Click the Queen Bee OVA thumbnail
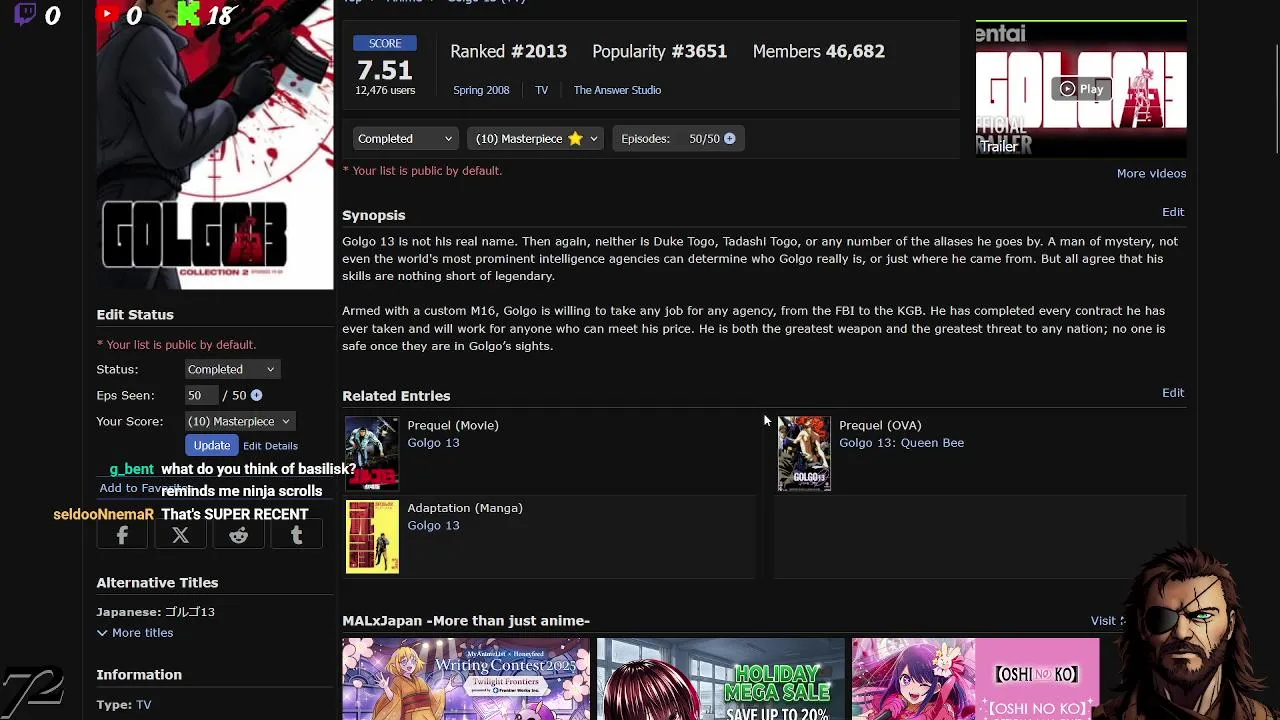 (804, 454)
